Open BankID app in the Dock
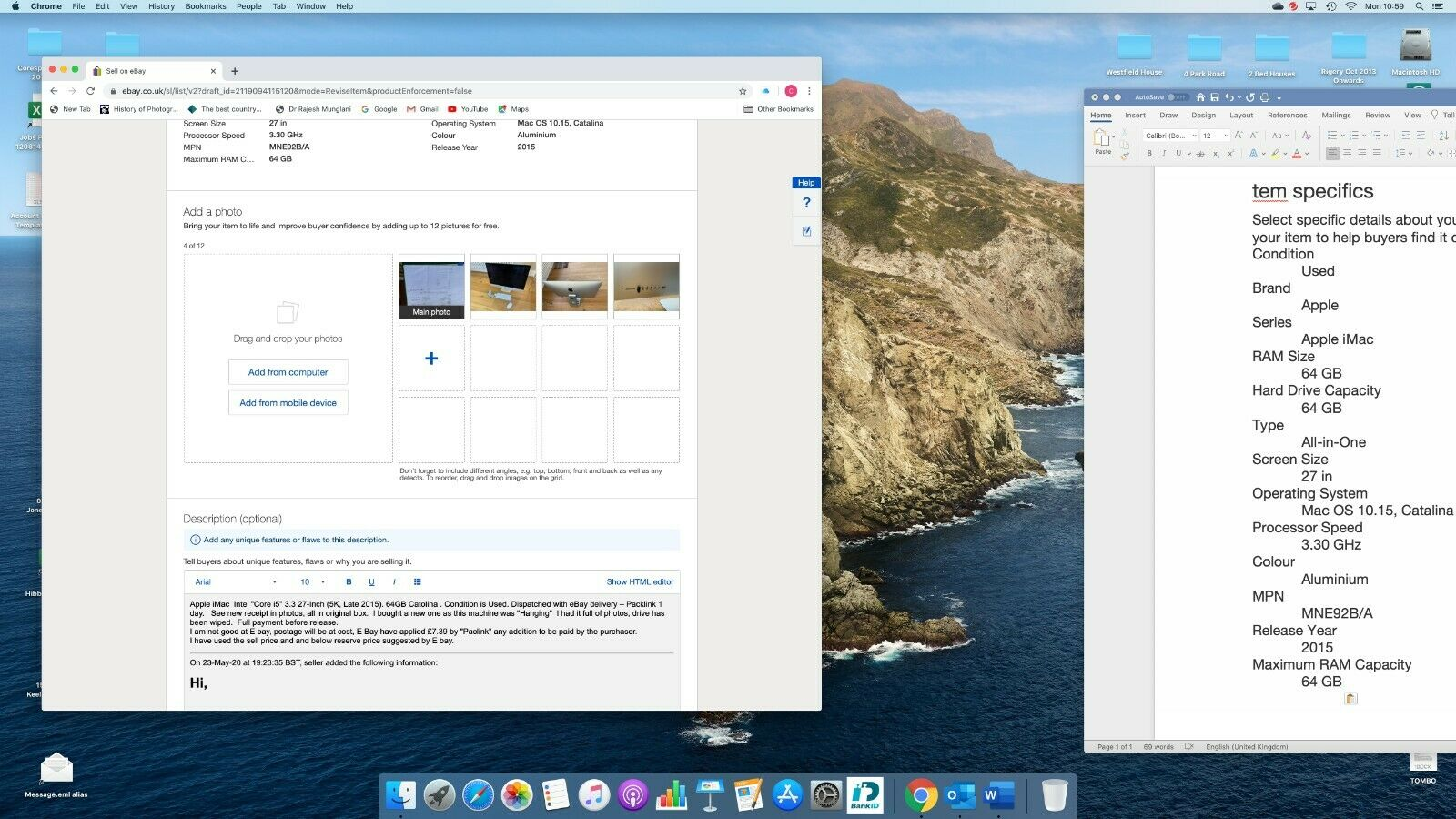 coord(864,795)
